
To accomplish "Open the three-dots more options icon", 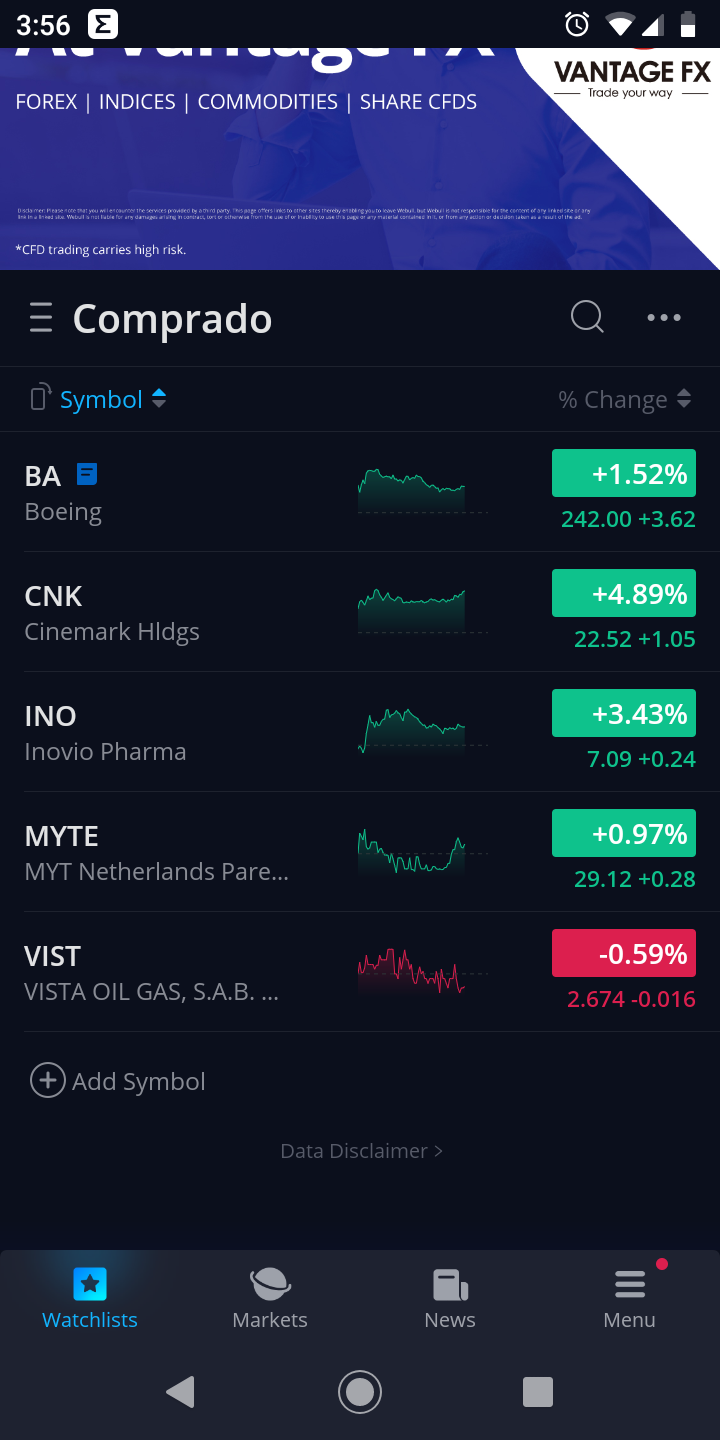I will (x=664, y=318).
